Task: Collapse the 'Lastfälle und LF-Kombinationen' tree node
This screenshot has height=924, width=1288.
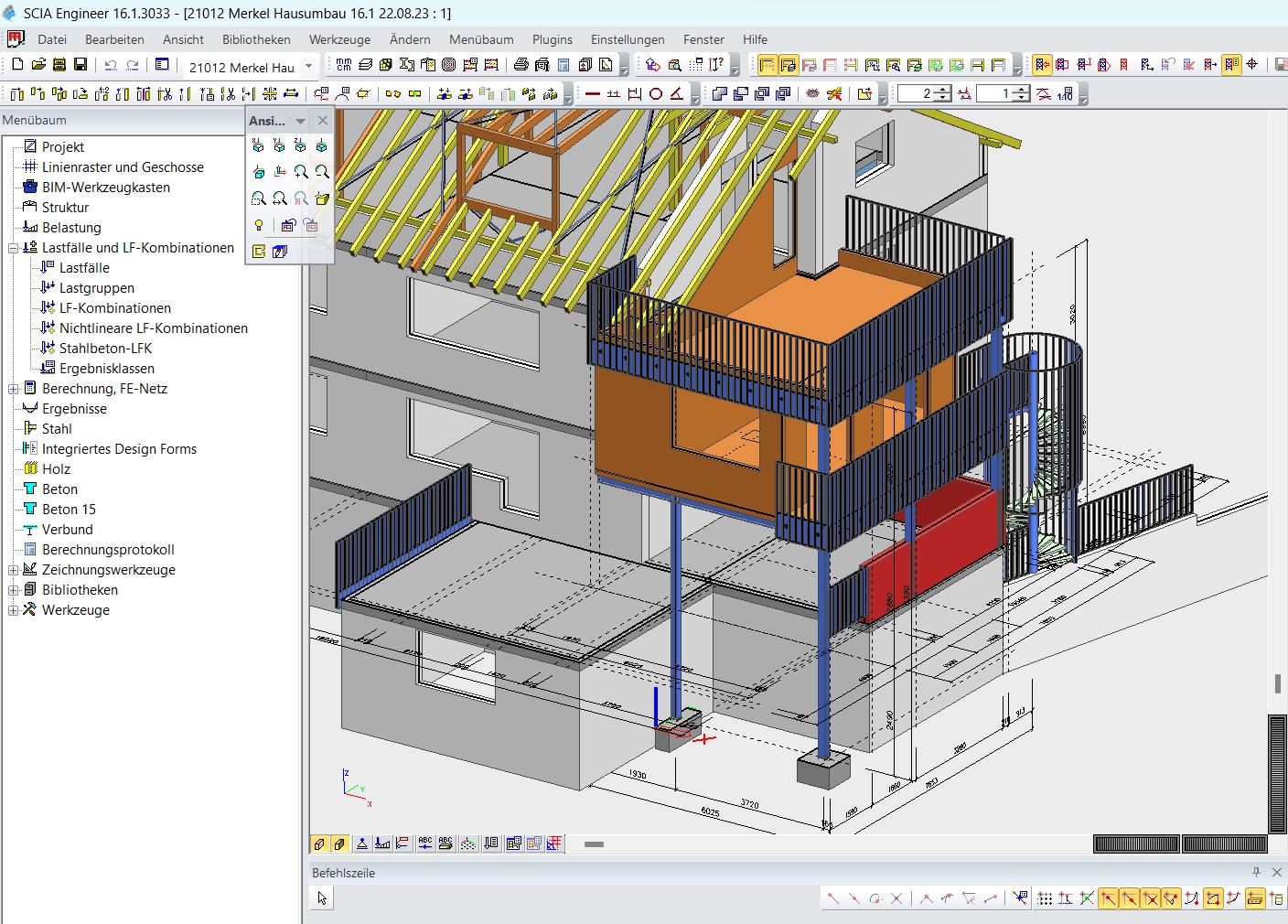Action: [13, 248]
